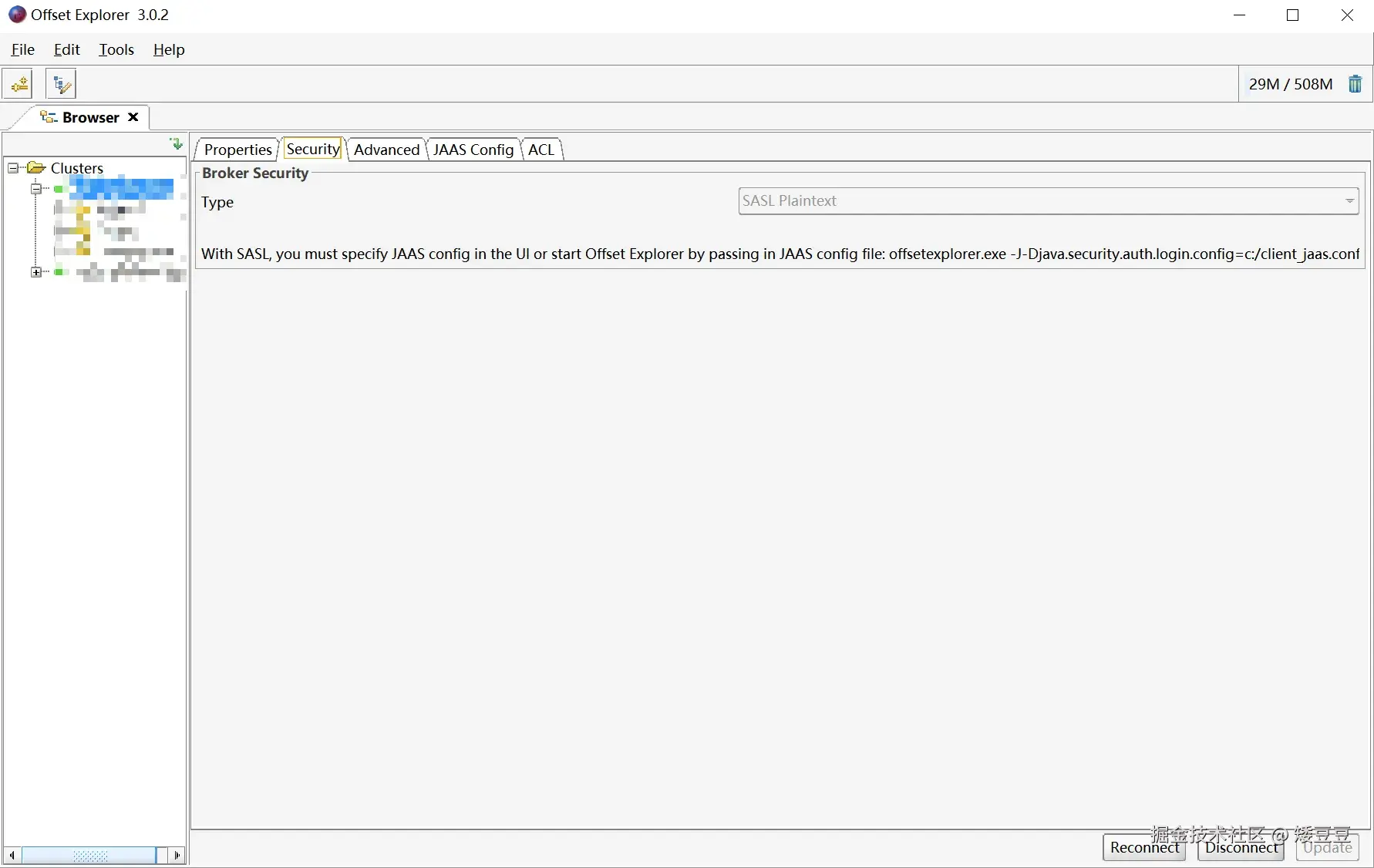Run garbage collection with the trash icon
The image size is (1374, 868).
point(1355,83)
